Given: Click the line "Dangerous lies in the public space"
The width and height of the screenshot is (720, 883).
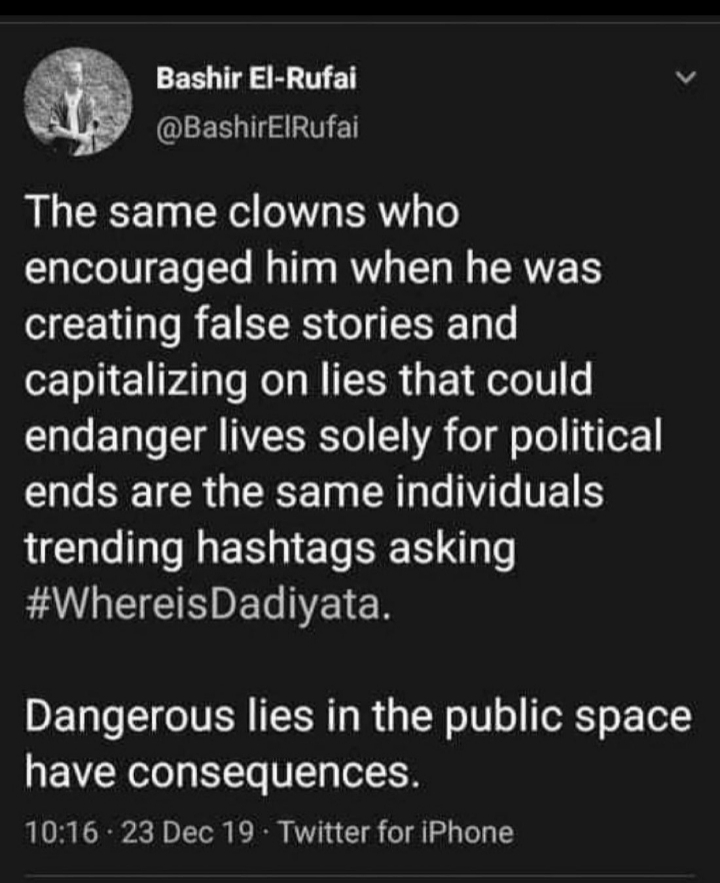Looking at the screenshot, I should pyautogui.click(x=358, y=717).
